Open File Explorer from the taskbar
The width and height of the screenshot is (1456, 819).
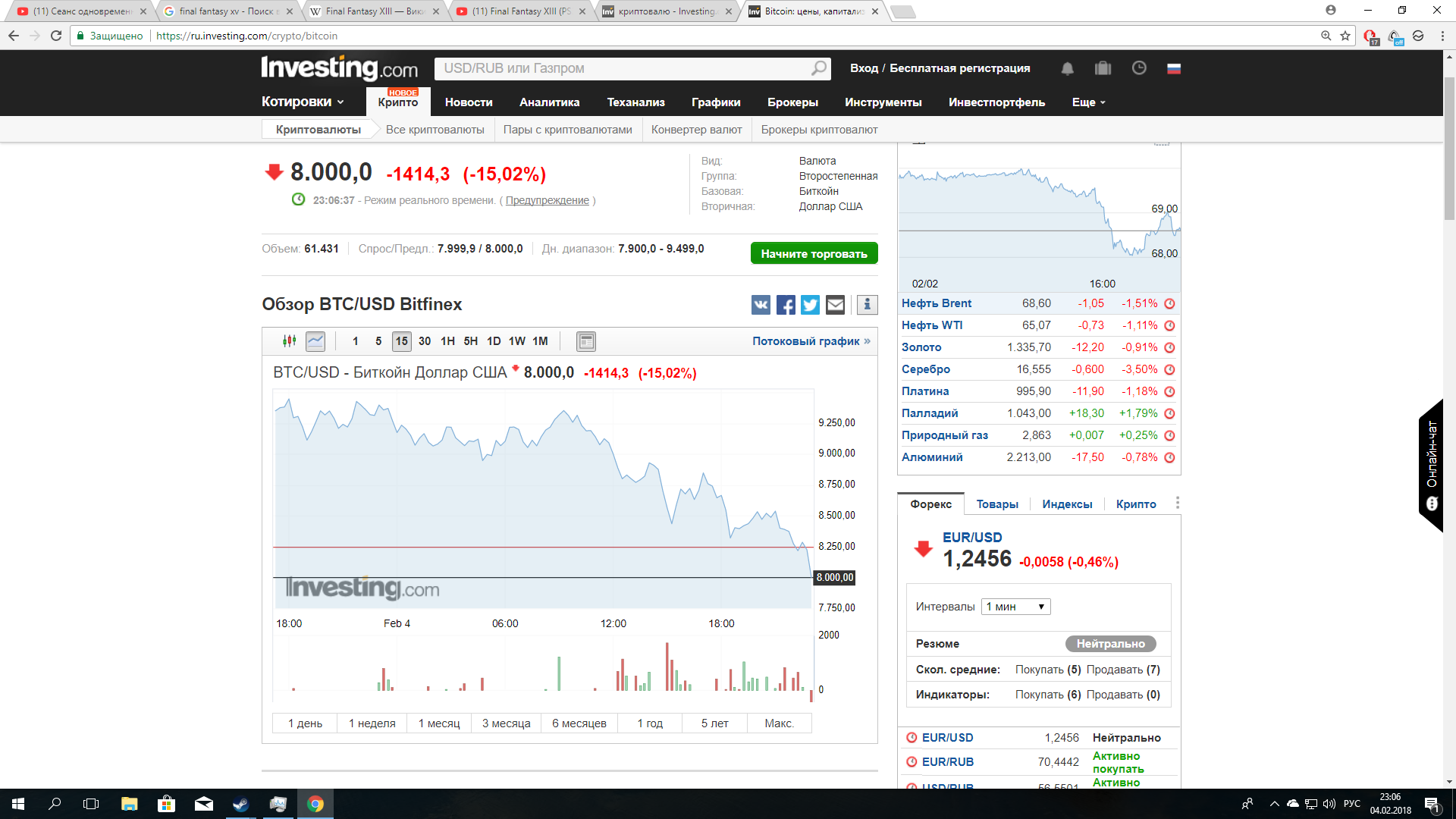tap(129, 804)
